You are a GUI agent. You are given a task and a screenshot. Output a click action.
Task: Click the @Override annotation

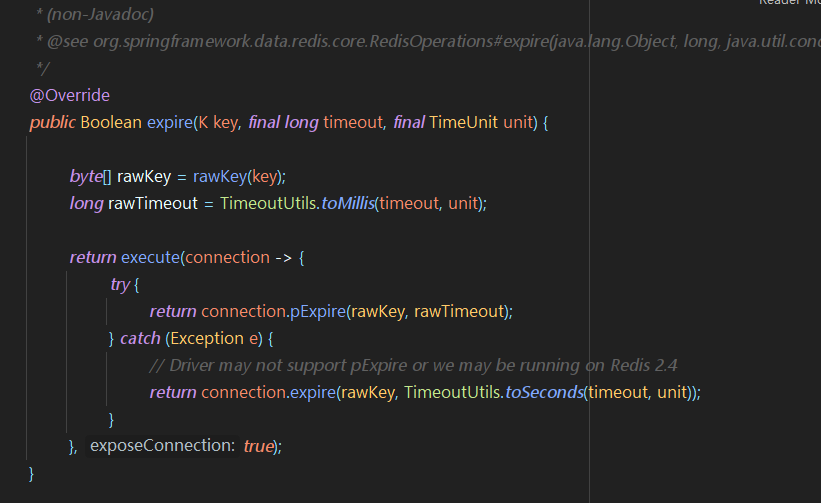(70, 95)
